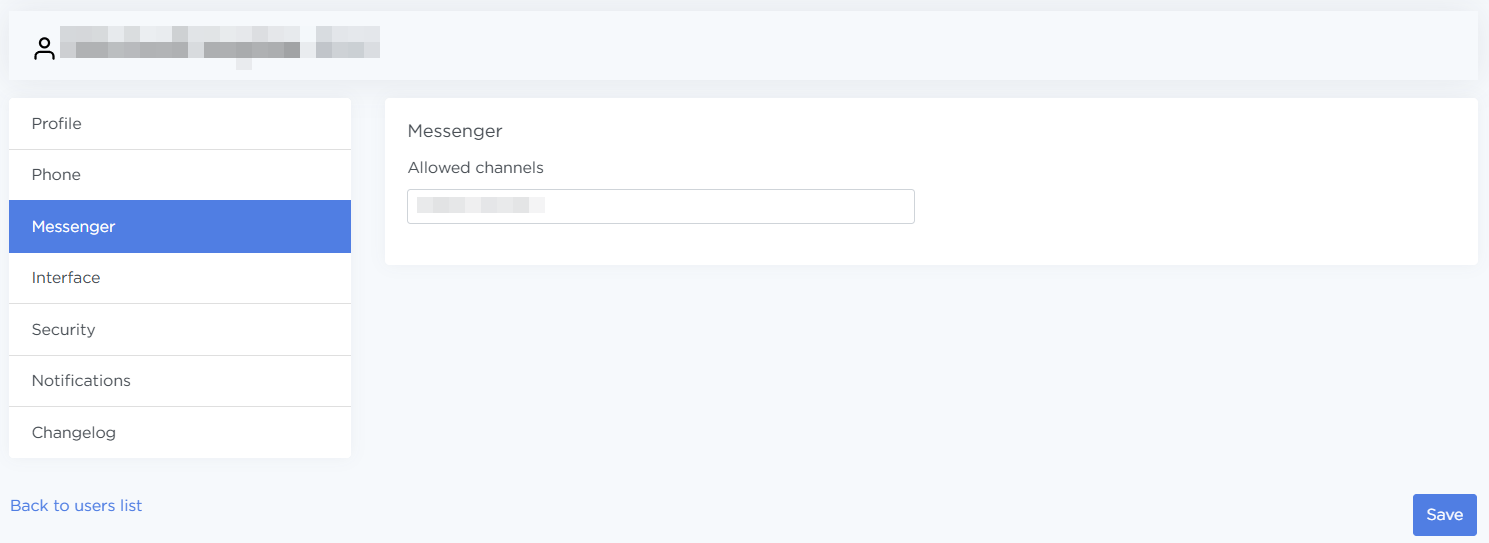Click empty space inside Allowed channels field
The image size is (1489, 543).
(x=730, y=206)
